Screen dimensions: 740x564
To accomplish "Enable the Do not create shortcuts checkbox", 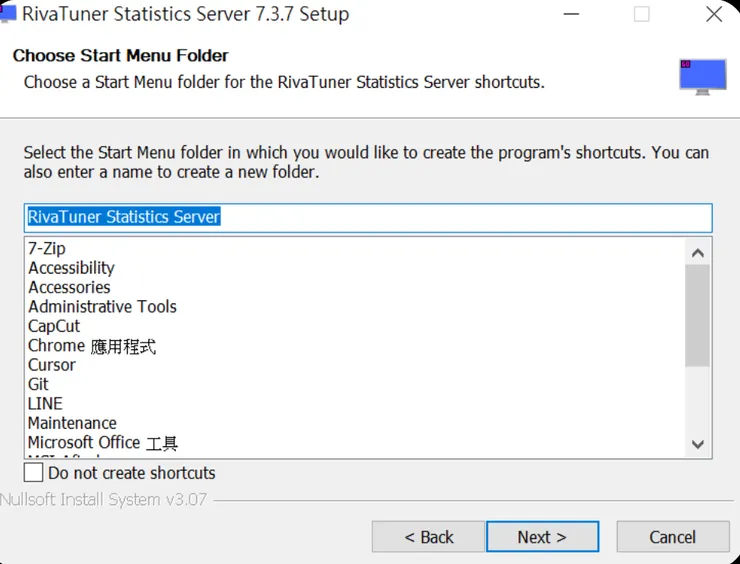I will (35, 472).
